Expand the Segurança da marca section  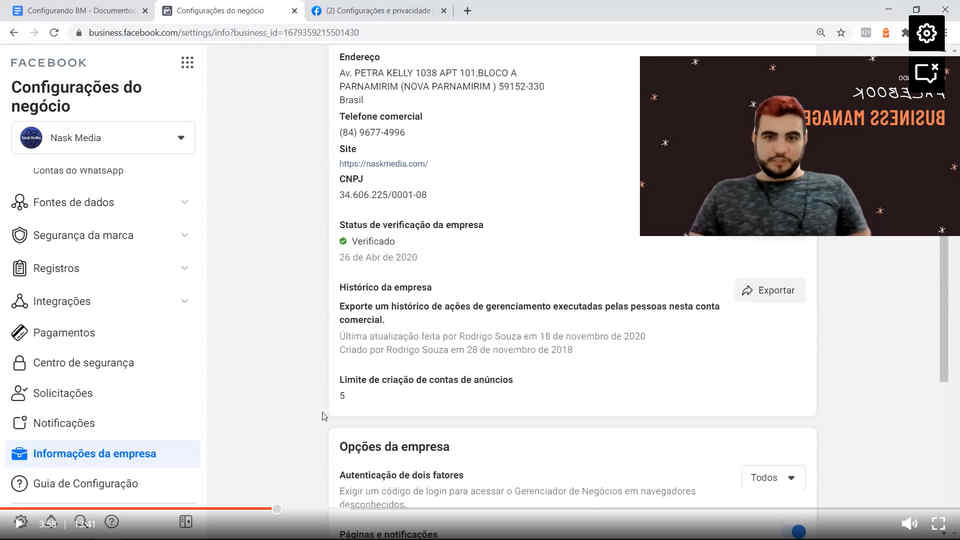[x=184, y=235]
